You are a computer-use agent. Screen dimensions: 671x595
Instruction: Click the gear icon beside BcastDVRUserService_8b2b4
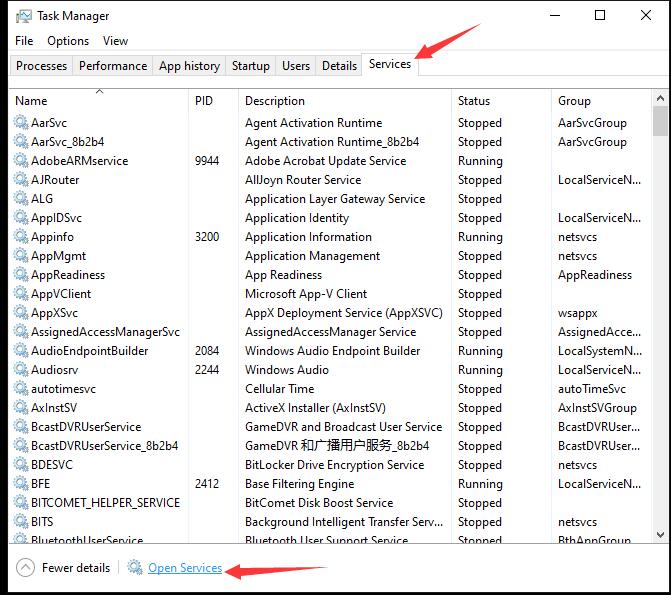click(x=21, y=445)
